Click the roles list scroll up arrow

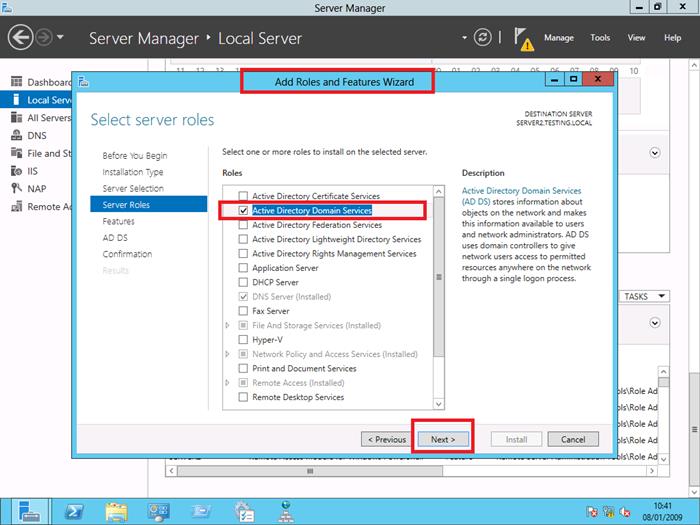[x=438, y=192]
